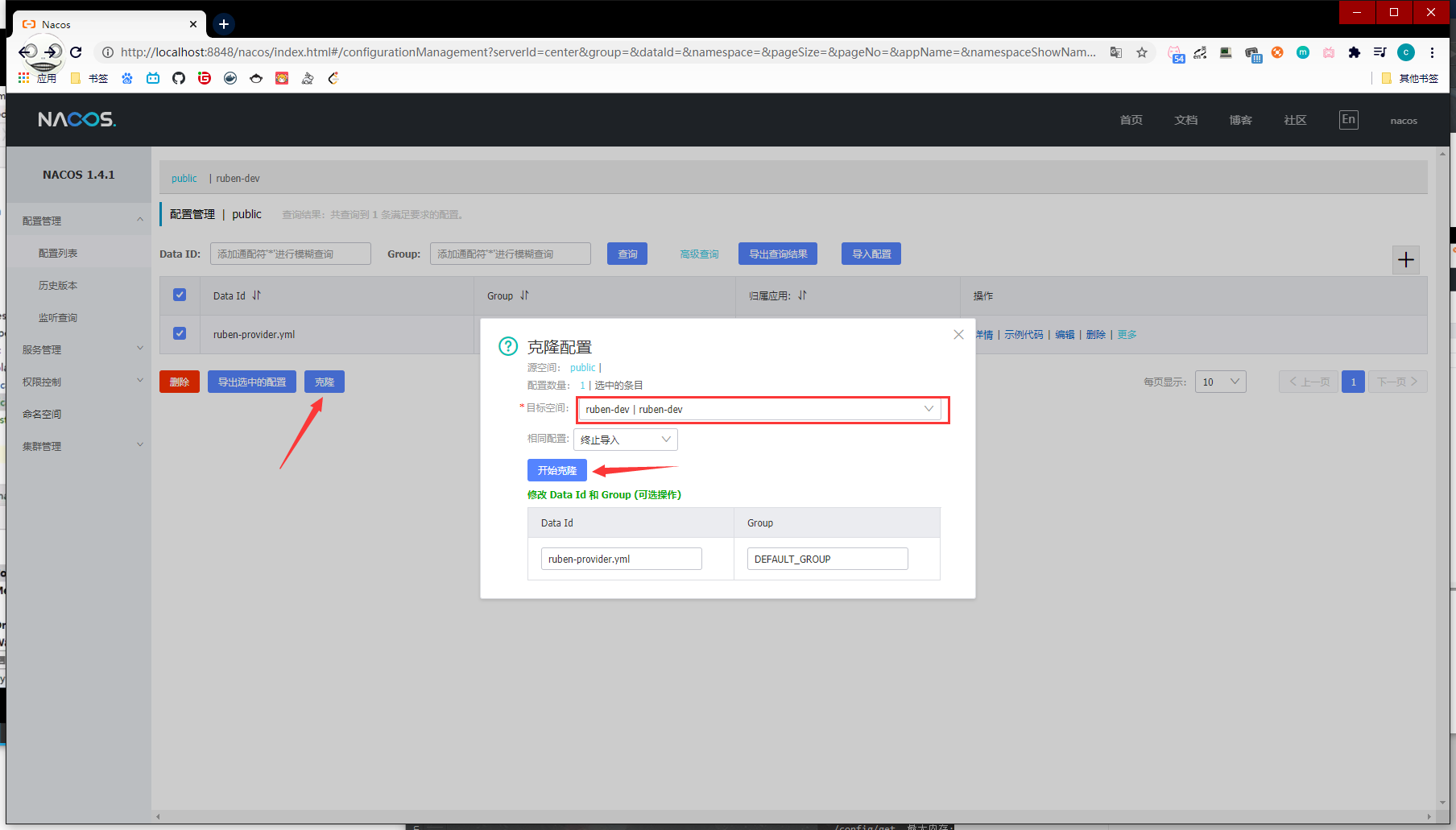
Task: Open the target namespace ruben-dev dropdown
Action: (759, 409)
